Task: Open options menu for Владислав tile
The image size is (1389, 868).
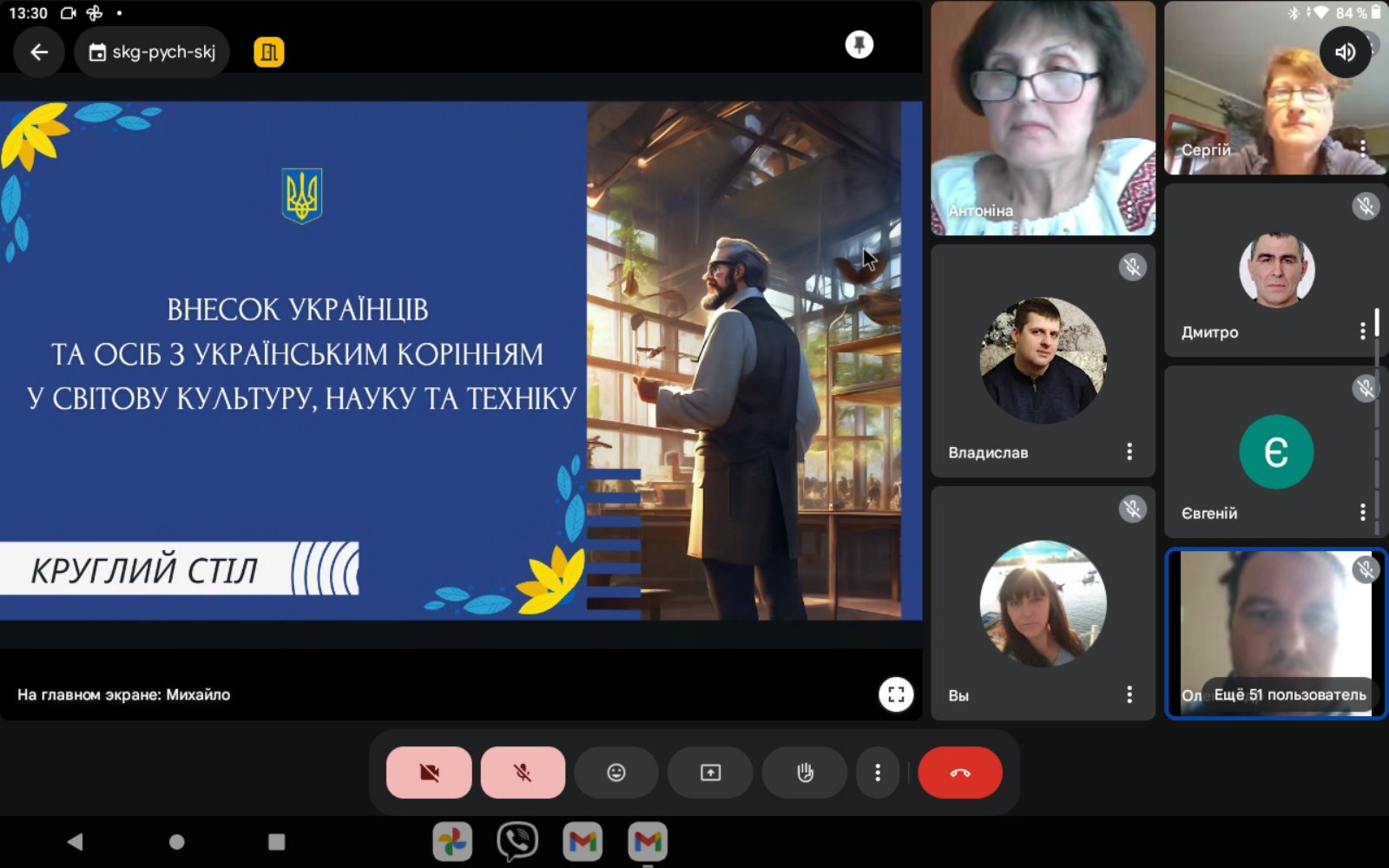Action: pos(1129,451)
